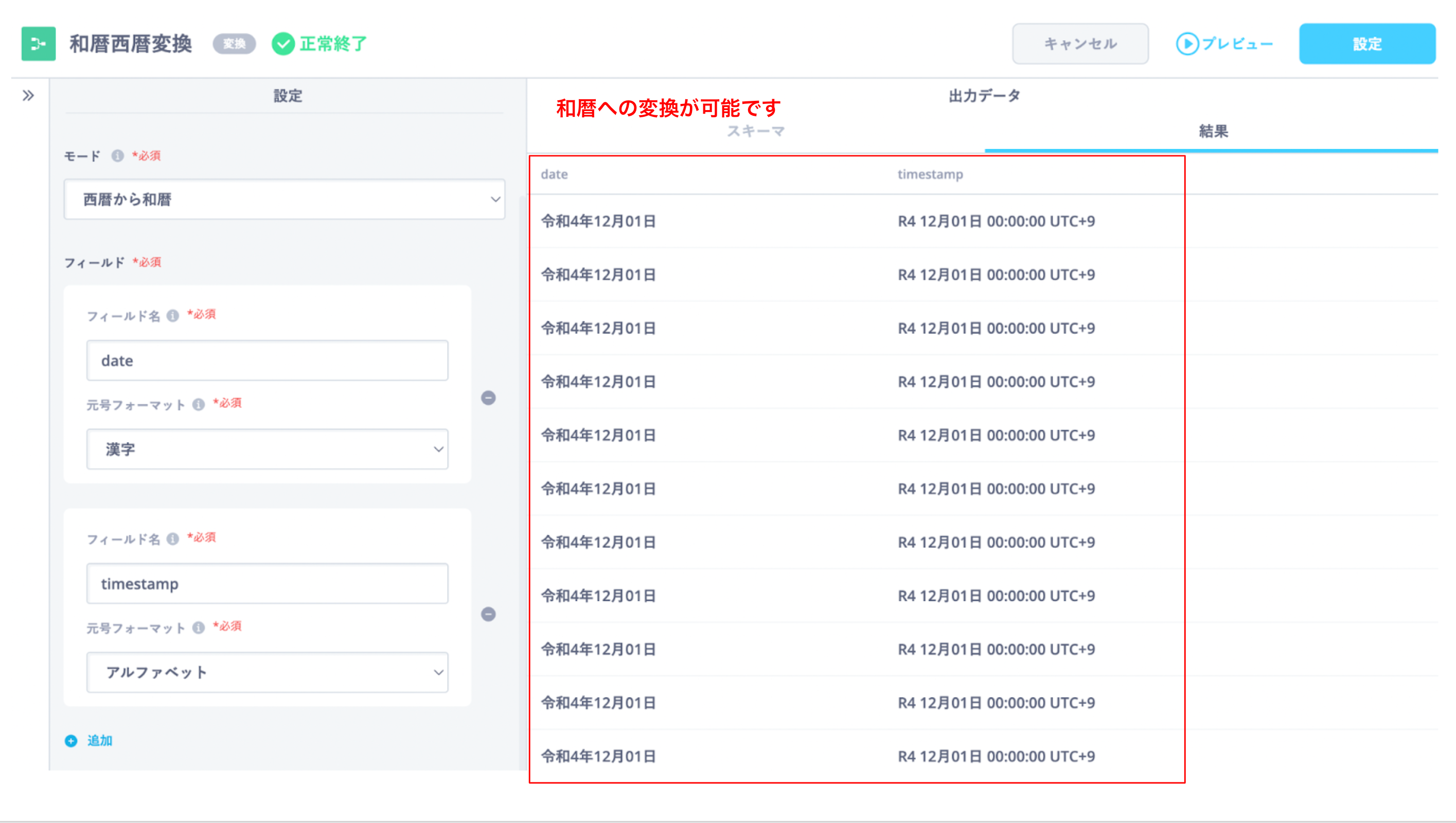This screenshot has height=823, width=1456.
Task: Click the plus icon next to 追加
Action: point(71,741)
